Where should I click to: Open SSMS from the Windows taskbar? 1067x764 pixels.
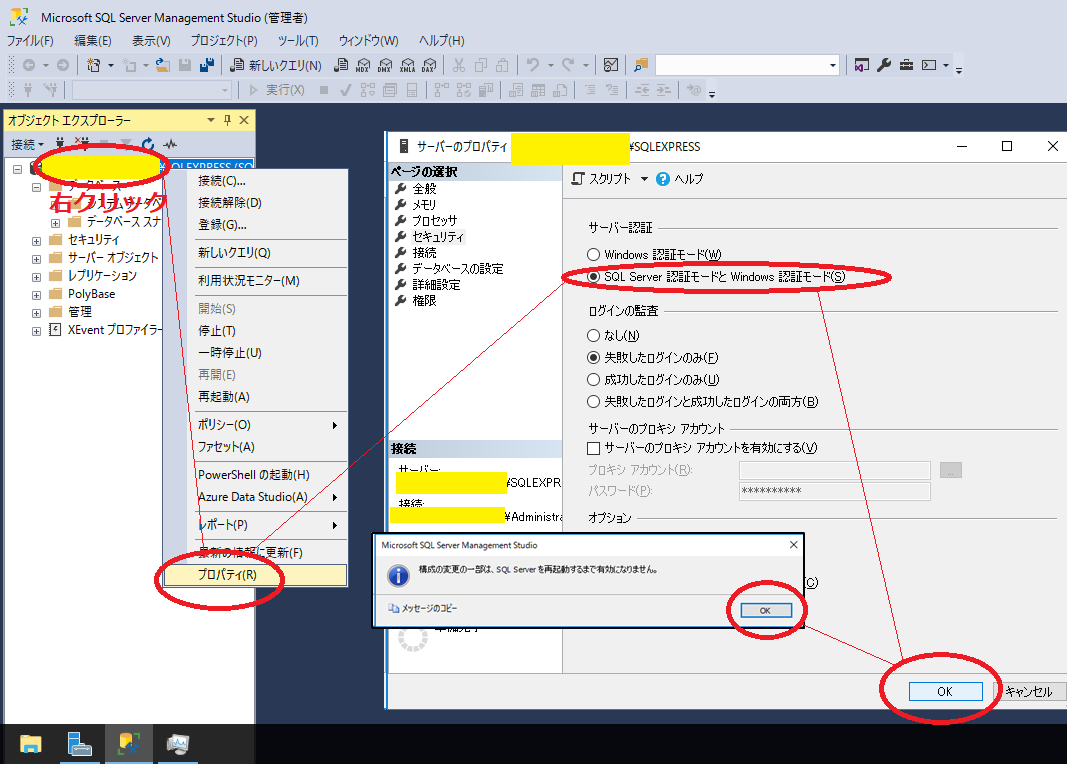point(128,743)
